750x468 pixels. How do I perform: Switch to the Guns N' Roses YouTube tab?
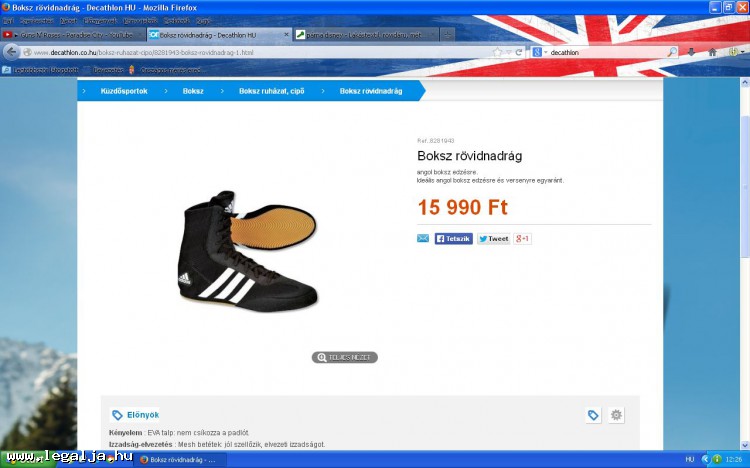tap(73, 35)
